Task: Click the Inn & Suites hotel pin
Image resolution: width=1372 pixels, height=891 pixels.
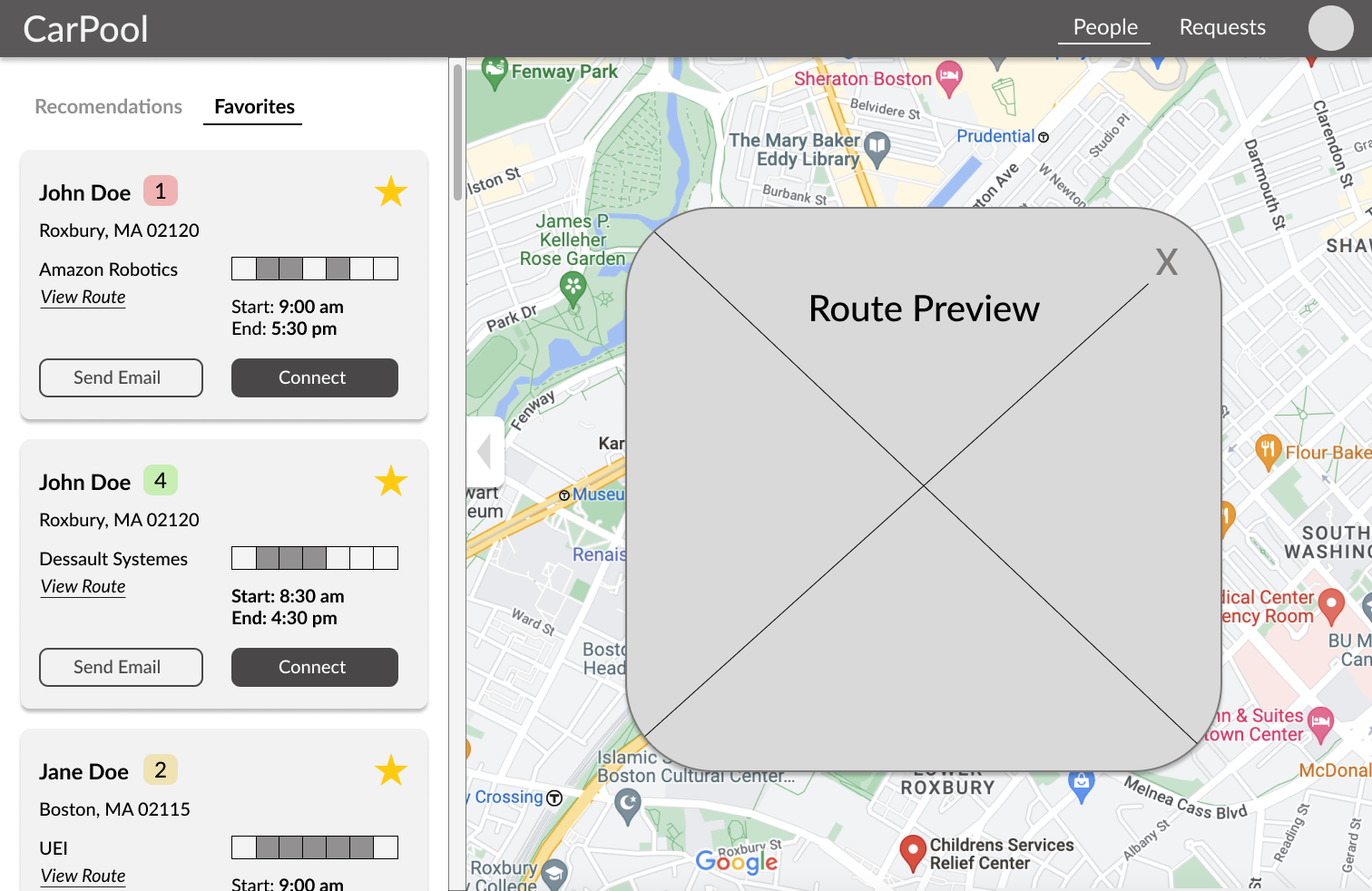Action: coord(1321,724)
